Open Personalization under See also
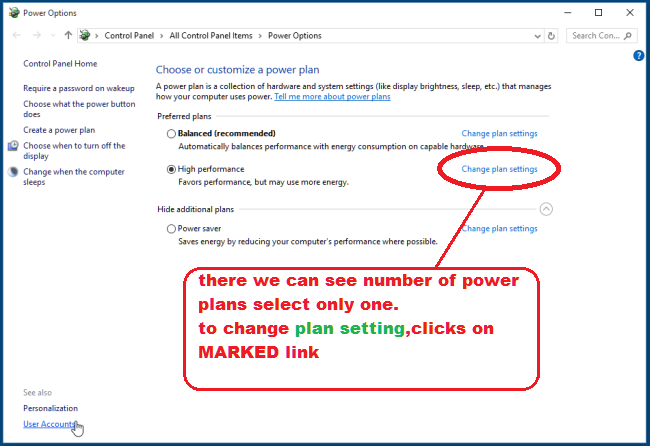 pos(51,408)
